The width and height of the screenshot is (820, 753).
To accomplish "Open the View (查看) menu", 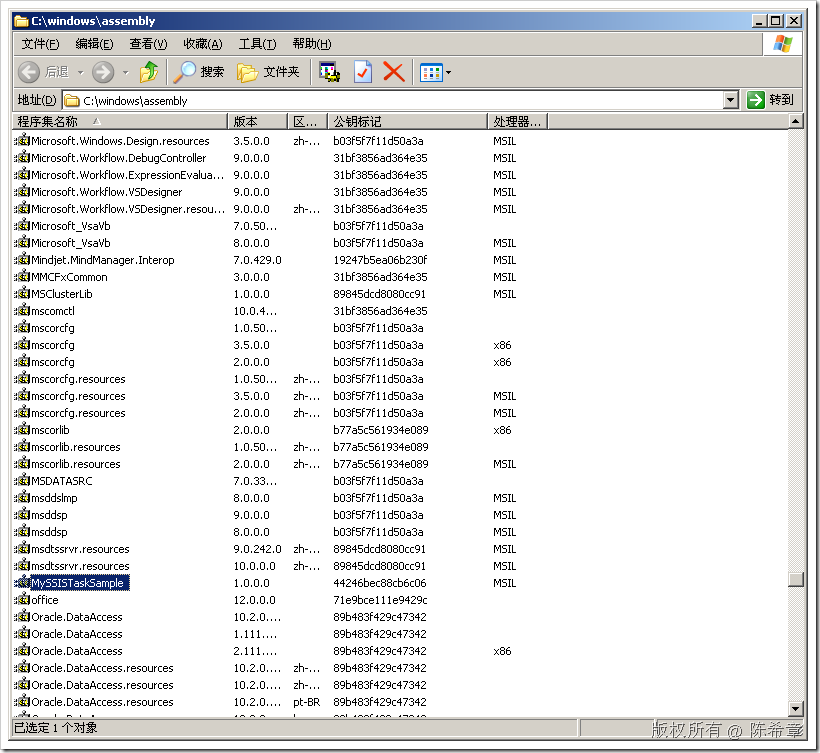I will tap(148, 44).
